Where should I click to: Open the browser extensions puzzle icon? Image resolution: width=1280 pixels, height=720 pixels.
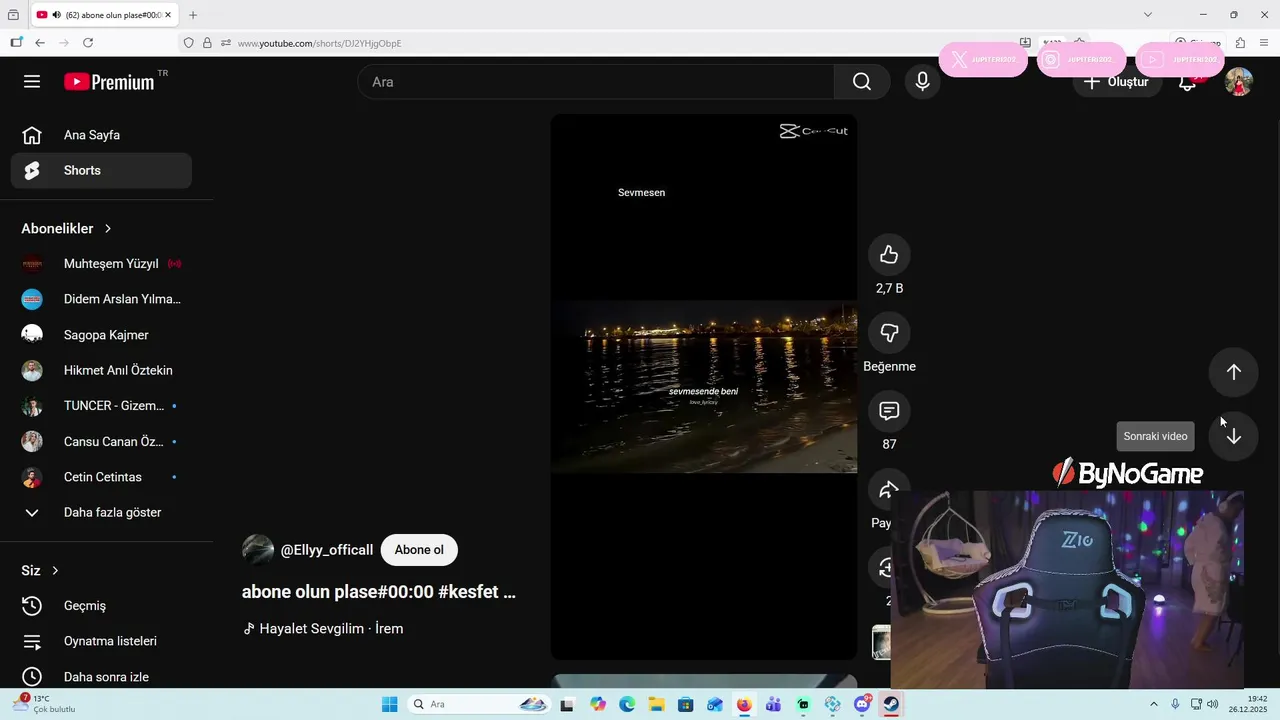[x=1240, y=43]
